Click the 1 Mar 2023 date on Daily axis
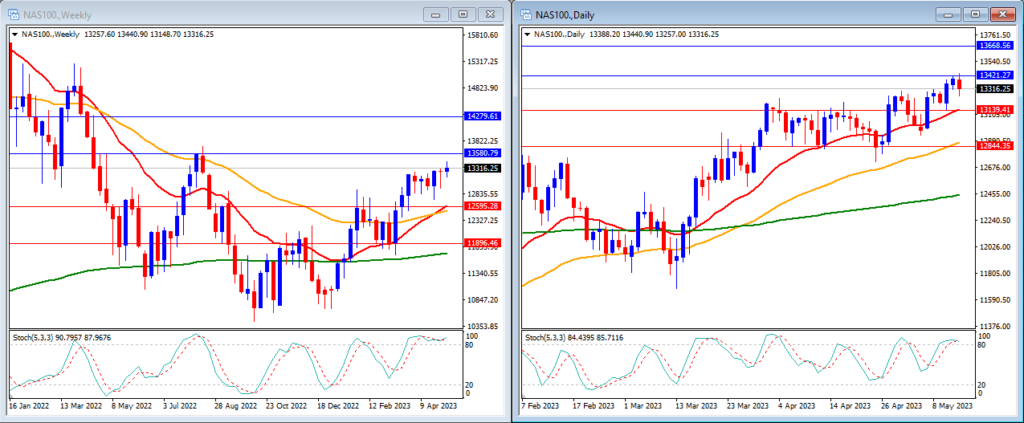 645,405
